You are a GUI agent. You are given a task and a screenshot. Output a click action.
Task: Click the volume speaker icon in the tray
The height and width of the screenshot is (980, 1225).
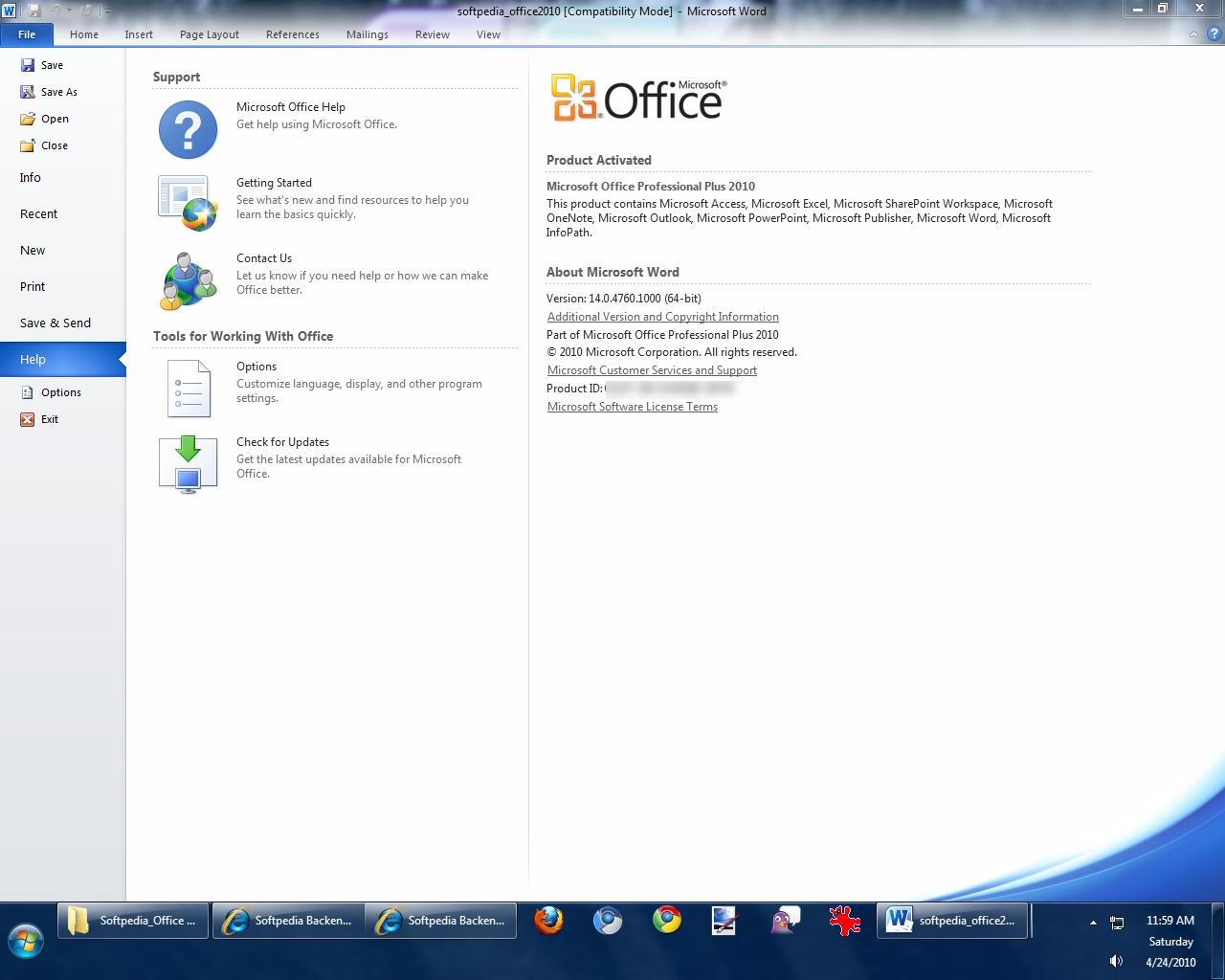click(1116, 961)
